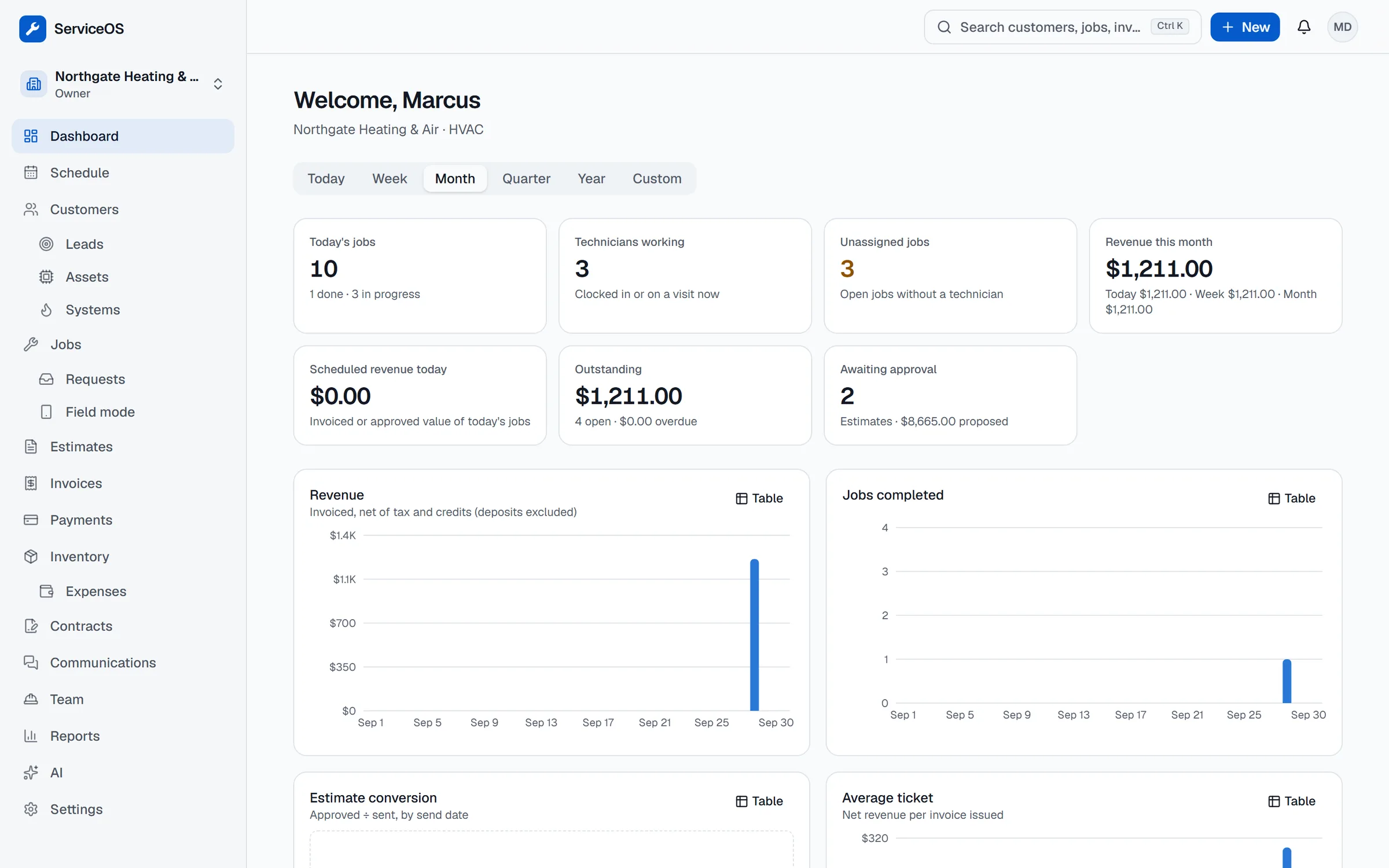Select the Custom time range tab

[657, 178]
